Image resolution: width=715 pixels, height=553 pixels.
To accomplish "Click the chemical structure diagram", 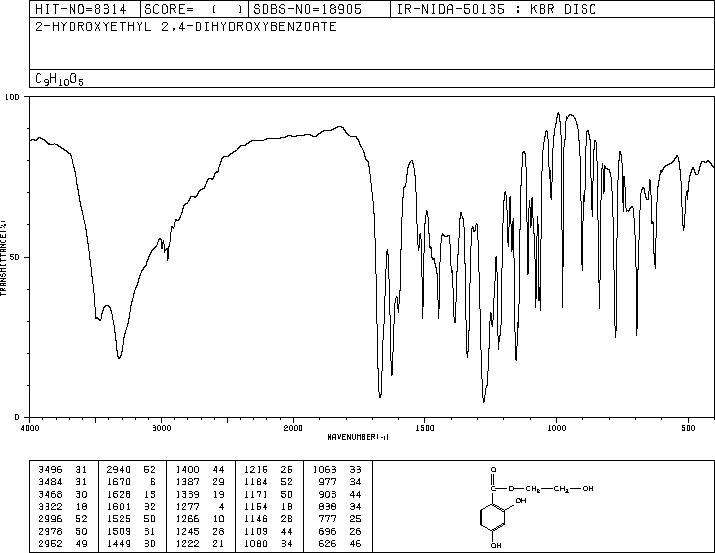I will click(537, 507).
